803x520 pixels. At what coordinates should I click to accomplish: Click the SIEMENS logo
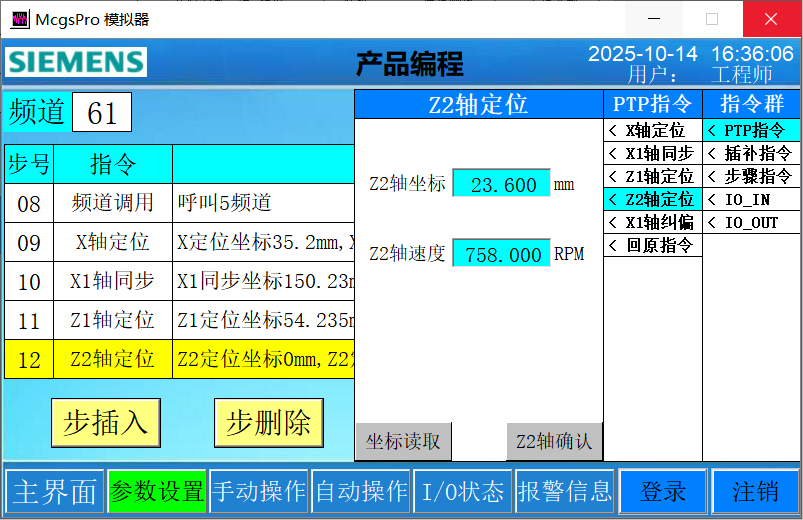click(x=76, y=62)
